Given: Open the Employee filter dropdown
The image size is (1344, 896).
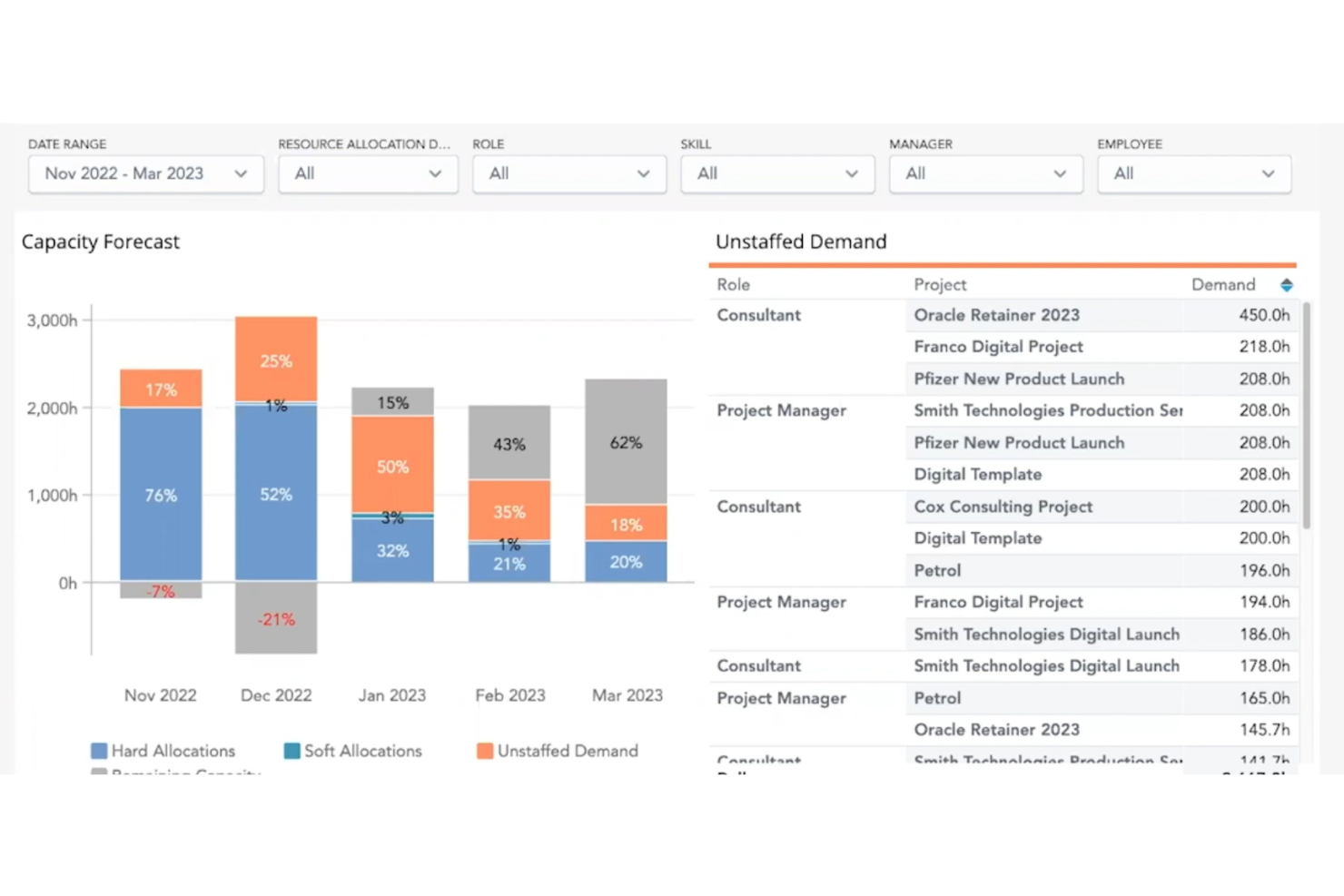Looking at the screenshot, I should [x=1194, y=173].
